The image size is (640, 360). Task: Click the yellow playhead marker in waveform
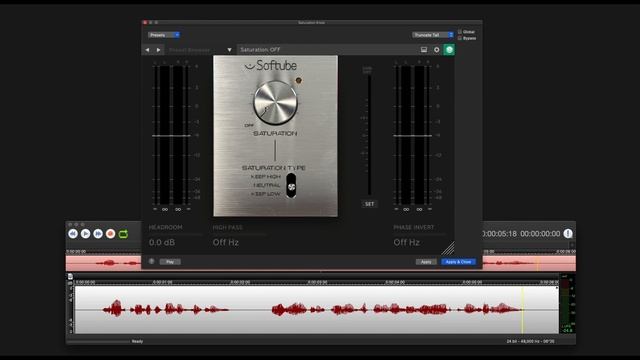click(522, 310)
